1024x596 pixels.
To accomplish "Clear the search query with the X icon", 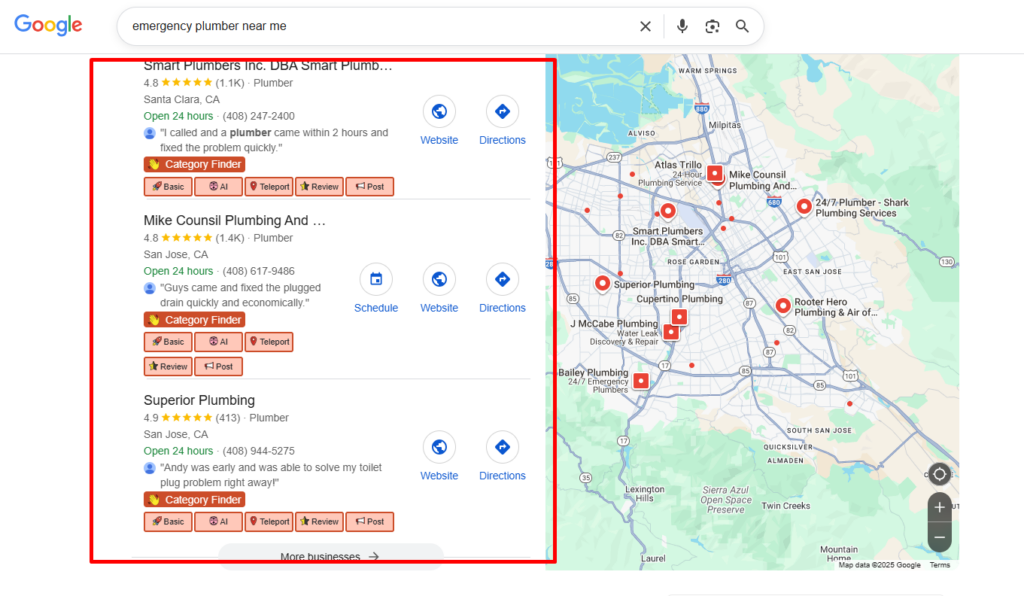I will click(645, 26).
